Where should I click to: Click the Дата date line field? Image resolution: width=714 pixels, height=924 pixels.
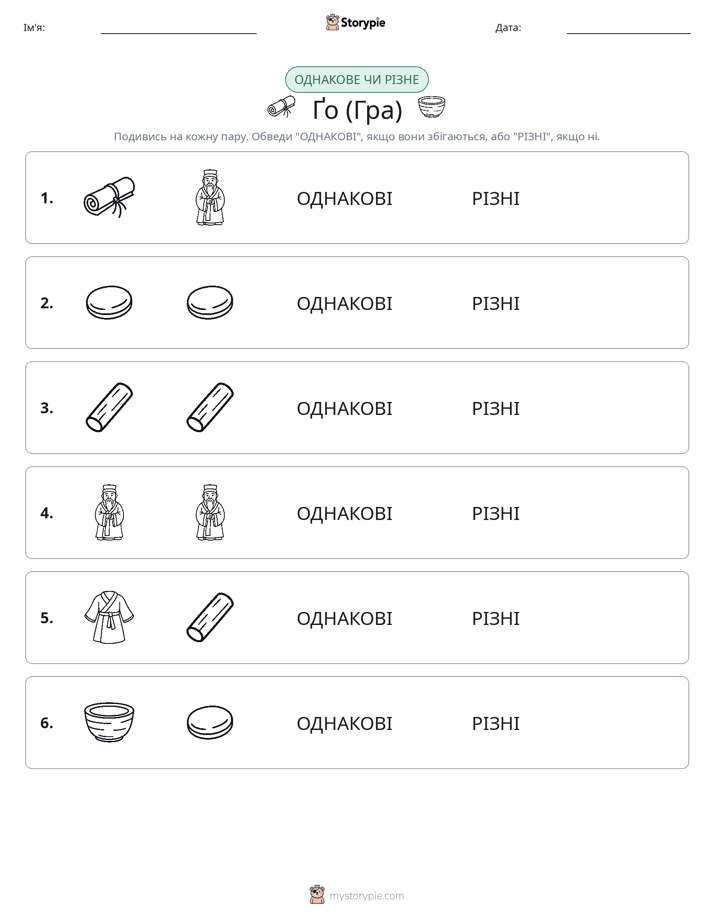(629, 28)
